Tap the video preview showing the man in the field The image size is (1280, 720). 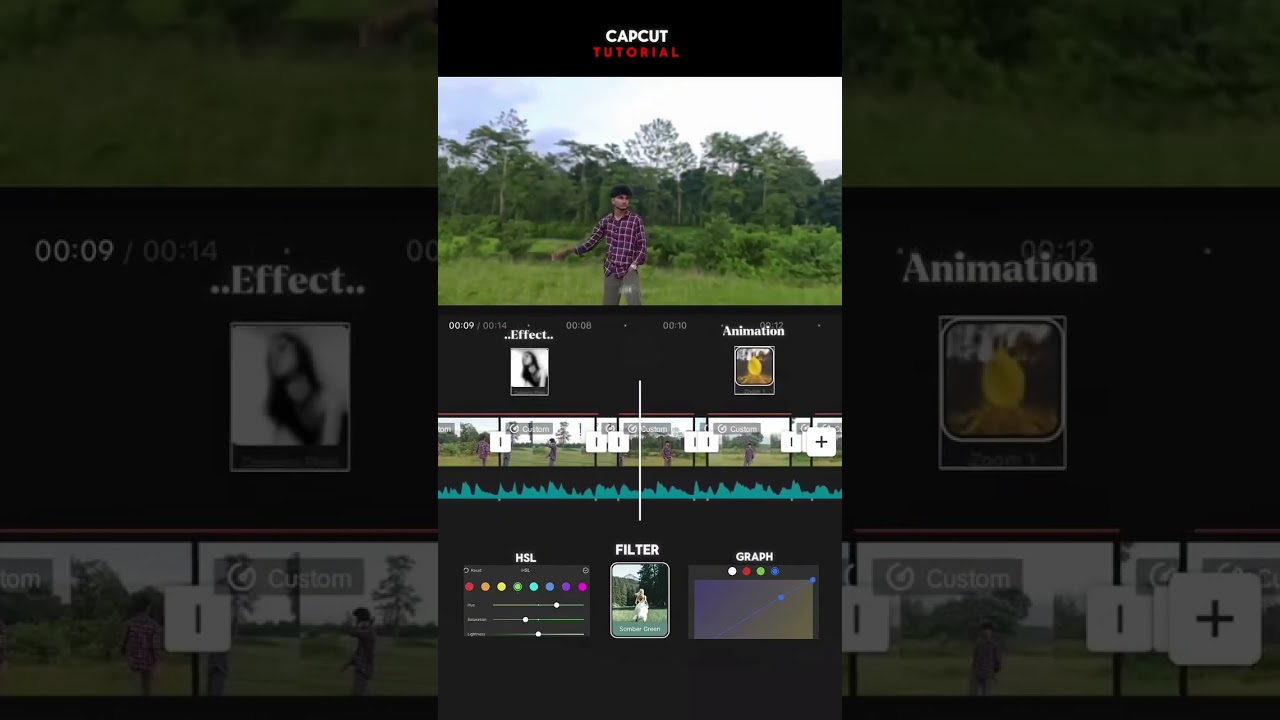coord(640,191)
